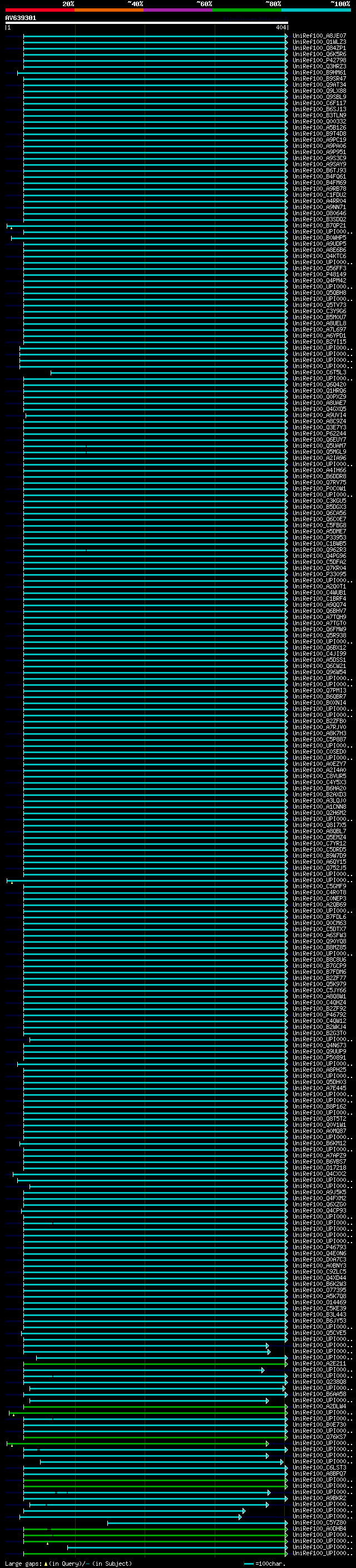Select hit UniRef100_C5YZ80
The width and height of the screenshot is (356, 1568).
click(x=319, y=1522)
